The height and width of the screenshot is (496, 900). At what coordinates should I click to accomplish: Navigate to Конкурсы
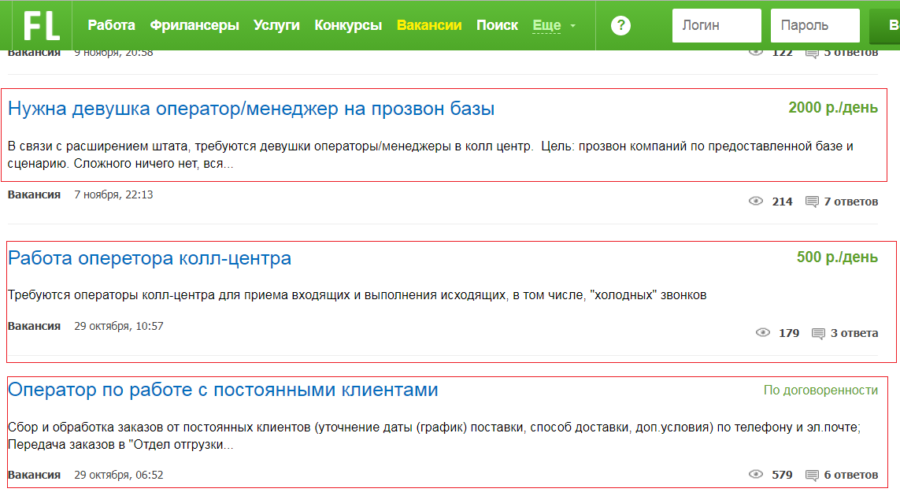coord(348,25)
